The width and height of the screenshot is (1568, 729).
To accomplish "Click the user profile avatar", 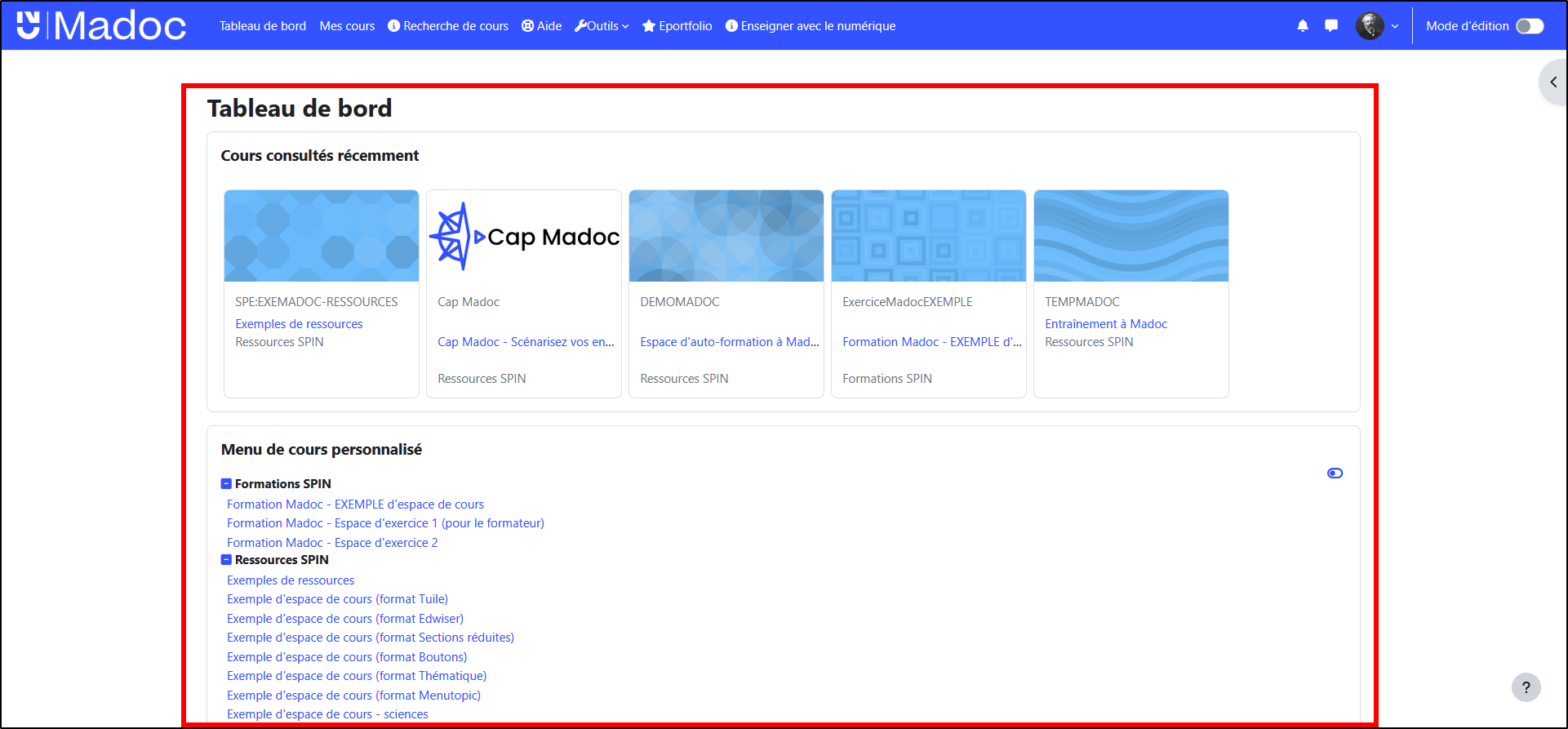I will tap(1370, 26).
